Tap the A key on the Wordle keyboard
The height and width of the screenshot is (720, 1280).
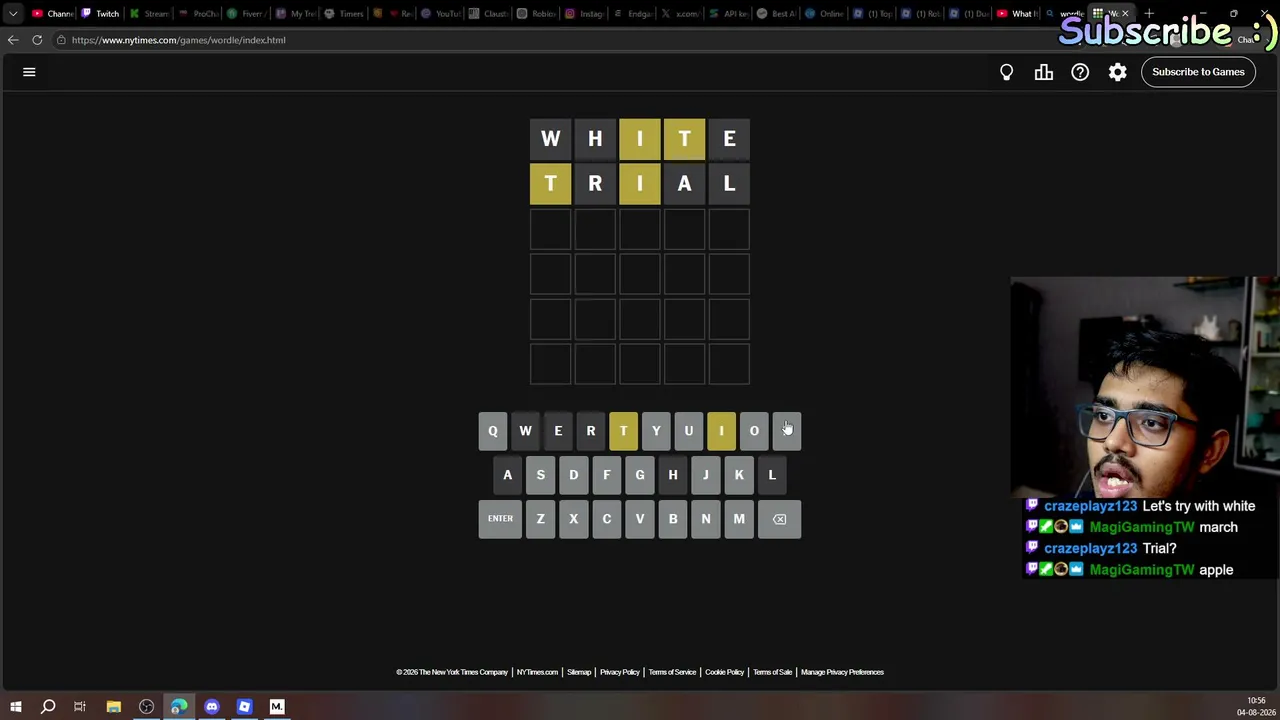pyautogui.click(x=508, y=475)
